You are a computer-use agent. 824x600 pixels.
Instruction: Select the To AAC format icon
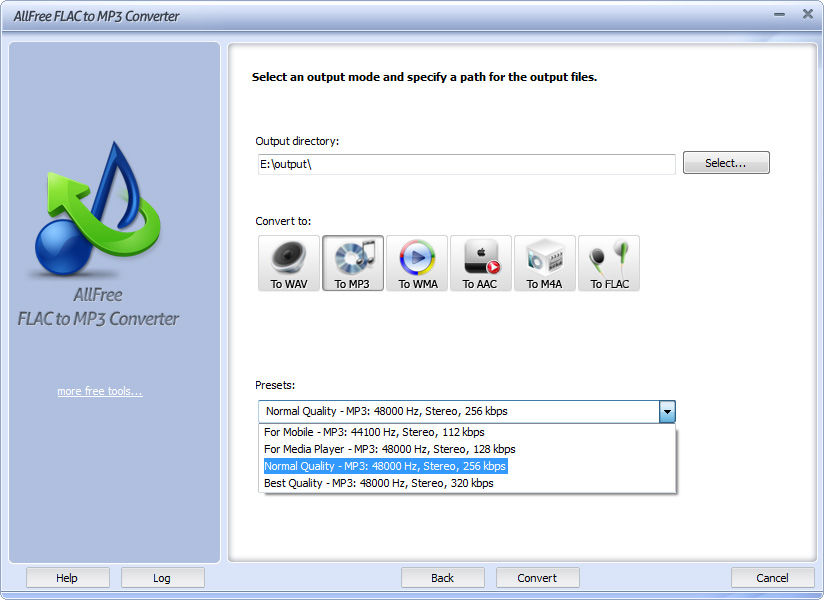[x=481, y=263]
